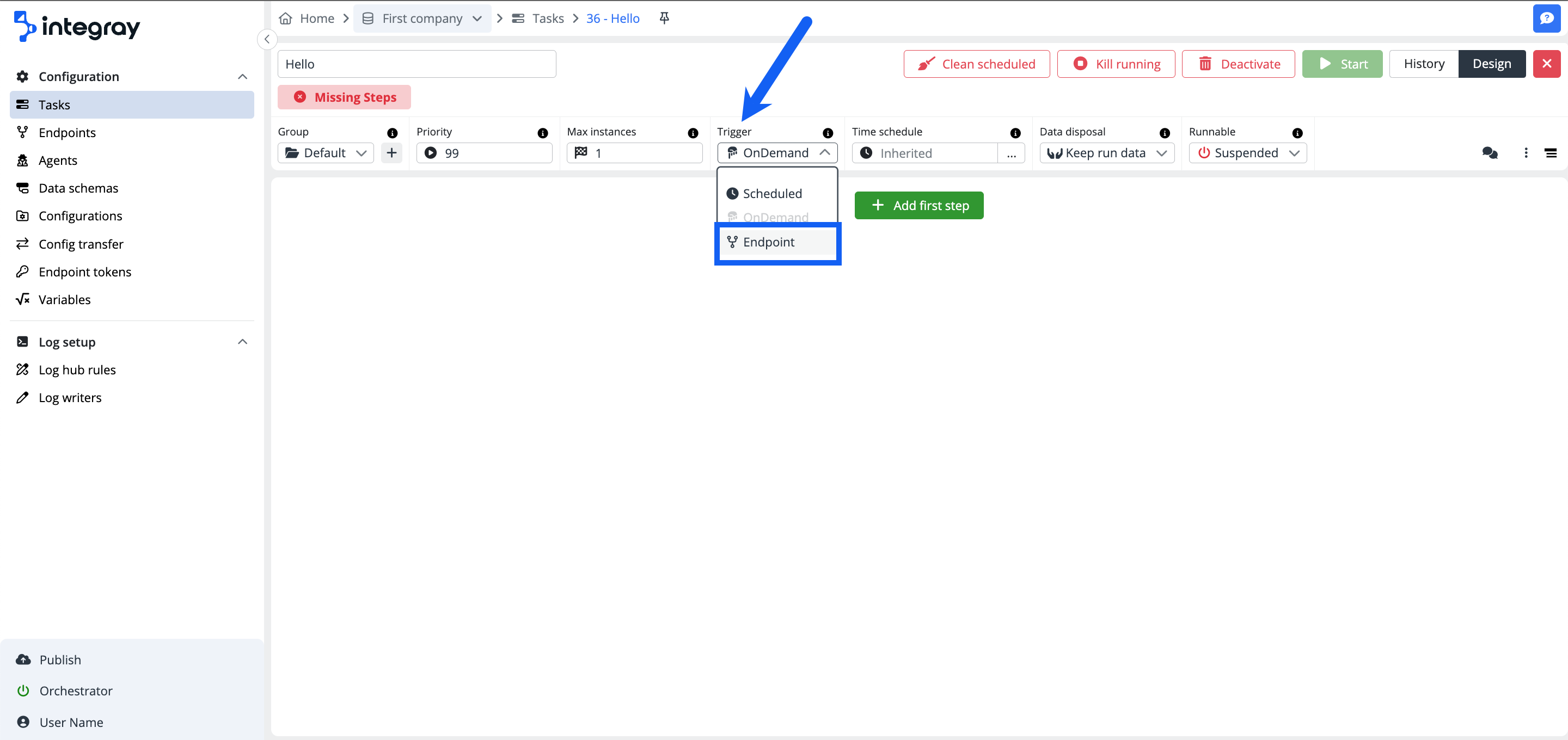Open the task log view icon on far right

(1551, 153)
